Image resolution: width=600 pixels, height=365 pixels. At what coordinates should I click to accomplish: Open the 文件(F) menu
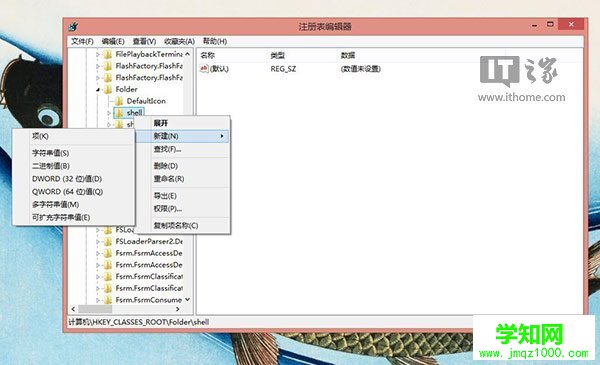pos(82,41)
